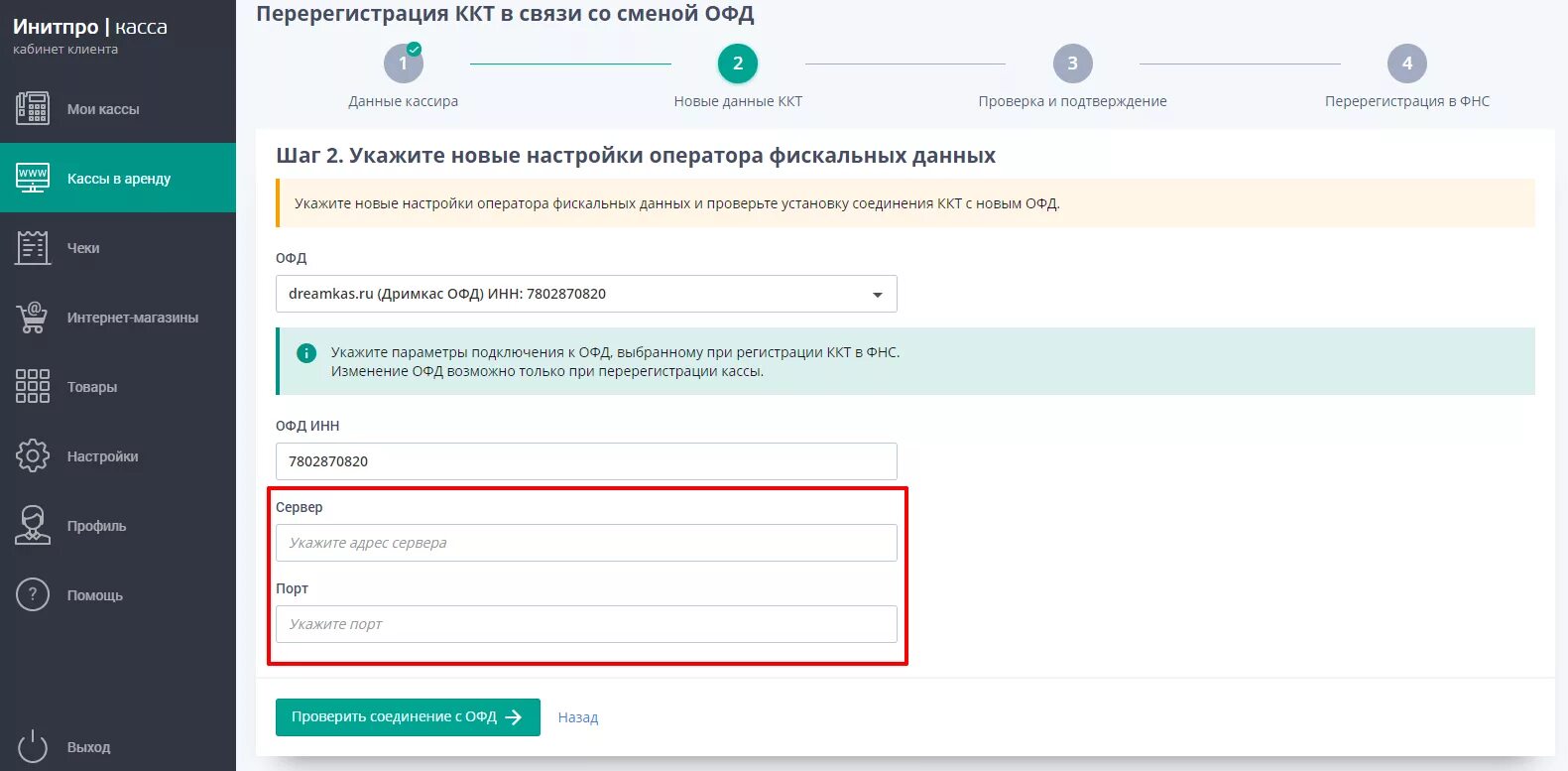Click the orange notice about new ОФД settings

coord(905,203)
